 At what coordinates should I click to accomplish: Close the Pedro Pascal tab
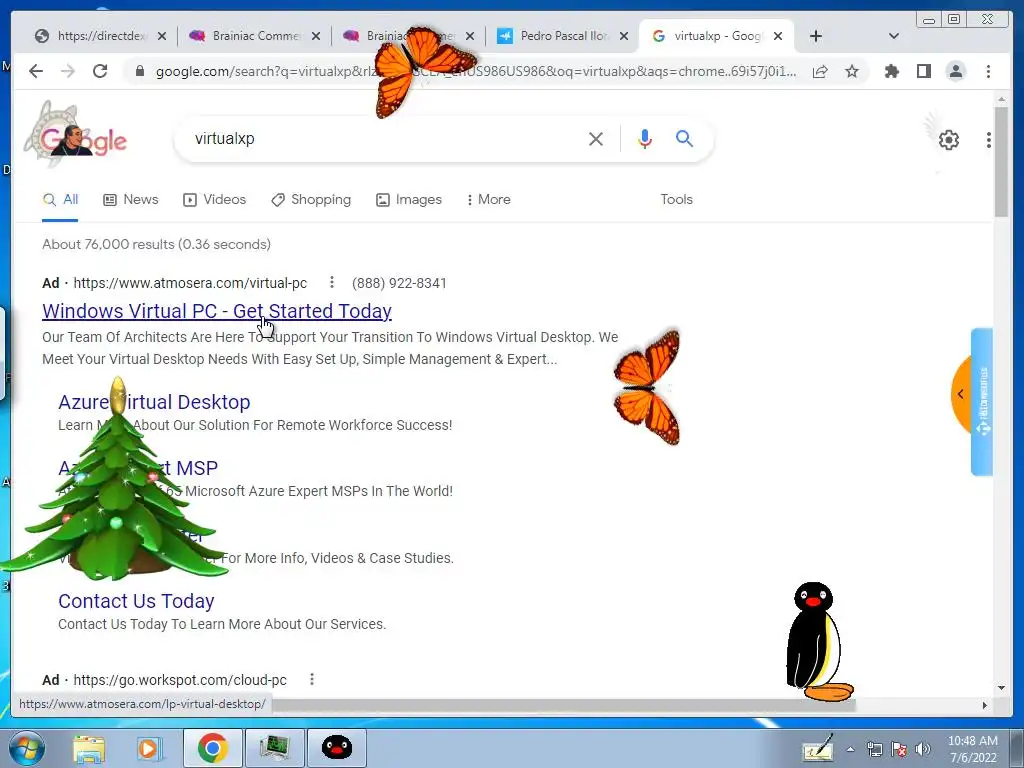click(624, 36)
